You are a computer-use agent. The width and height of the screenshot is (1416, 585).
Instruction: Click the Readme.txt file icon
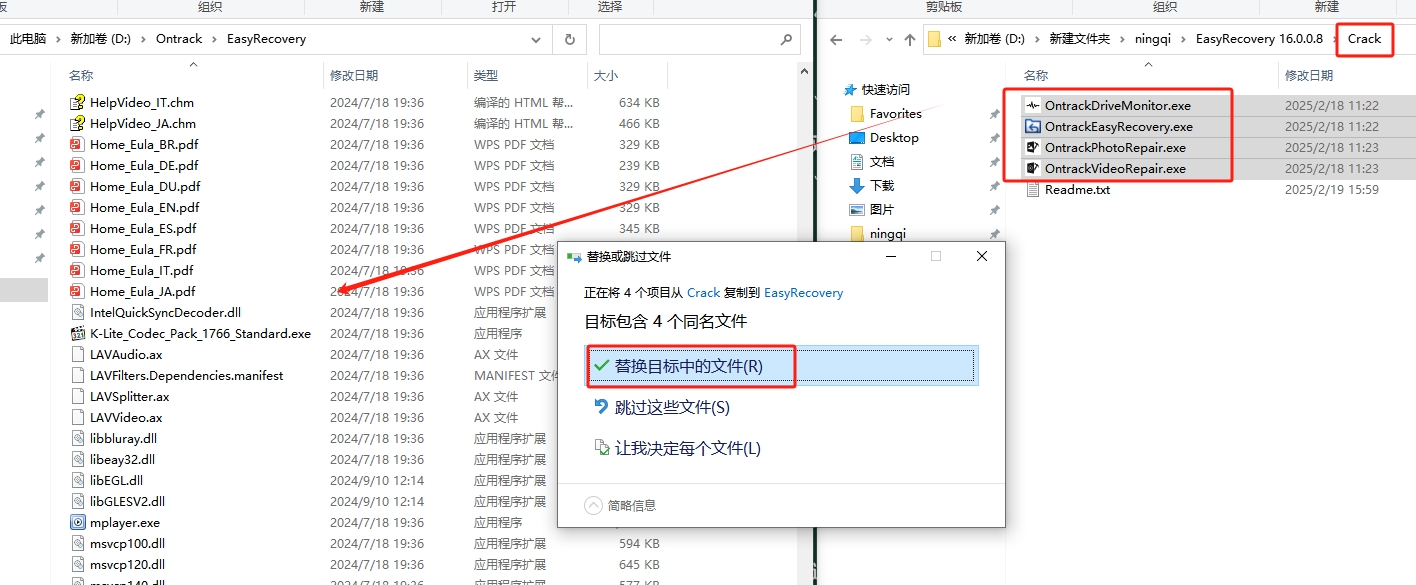click(x=1033, y=189)
